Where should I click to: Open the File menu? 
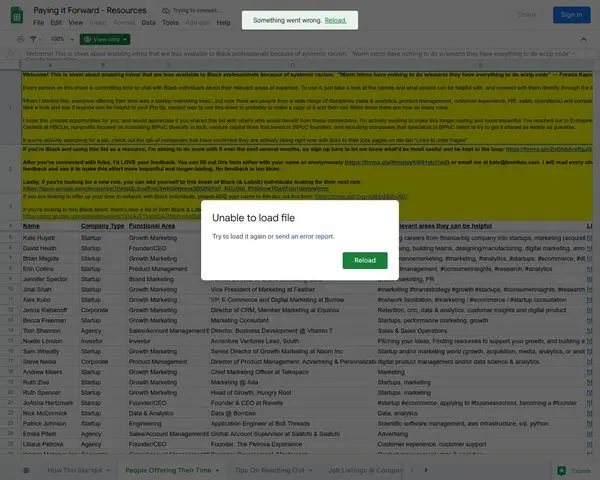(38, 23)
